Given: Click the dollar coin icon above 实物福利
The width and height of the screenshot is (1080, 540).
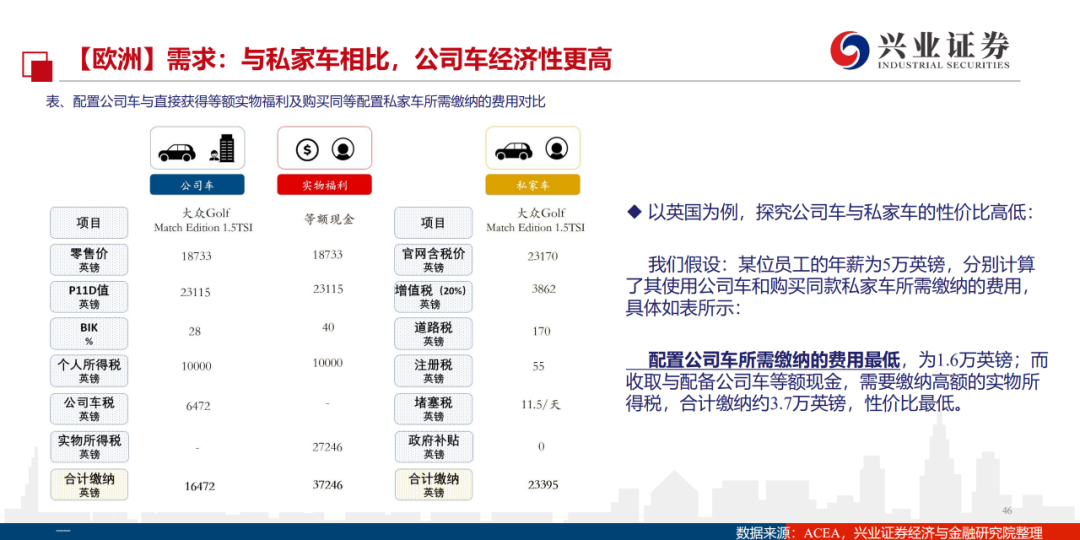Looking at the screenshot, I should coord(307,149).
